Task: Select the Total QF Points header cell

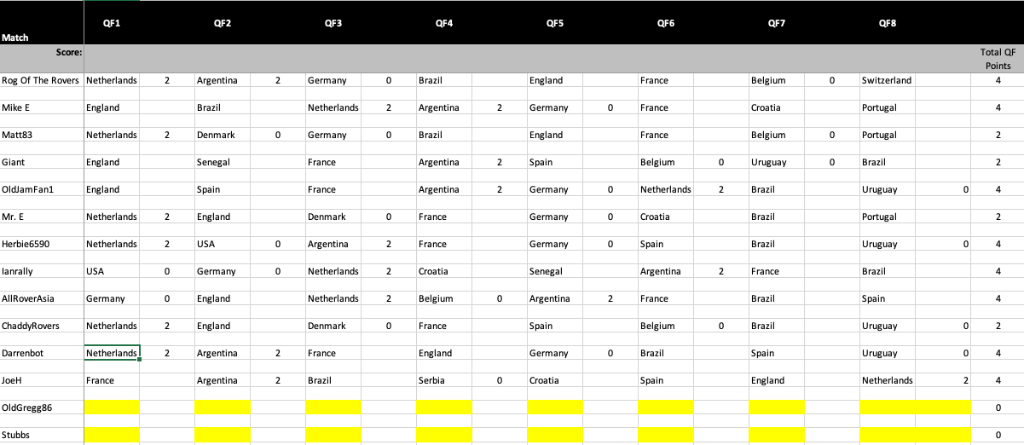Action: tap(997, 58)
